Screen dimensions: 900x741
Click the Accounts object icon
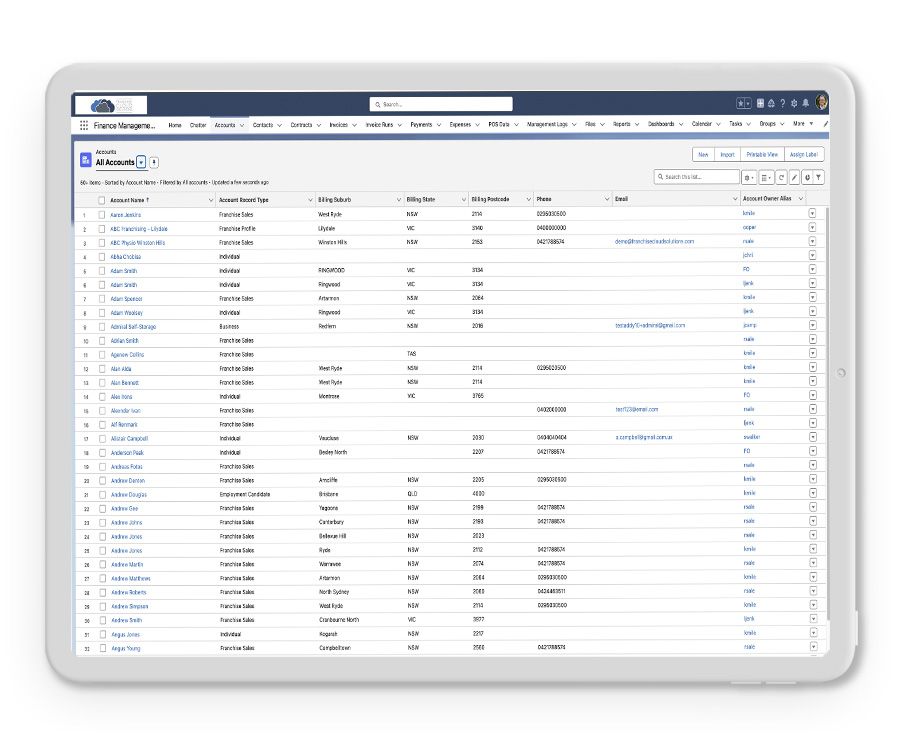click(x=86, y=160)
